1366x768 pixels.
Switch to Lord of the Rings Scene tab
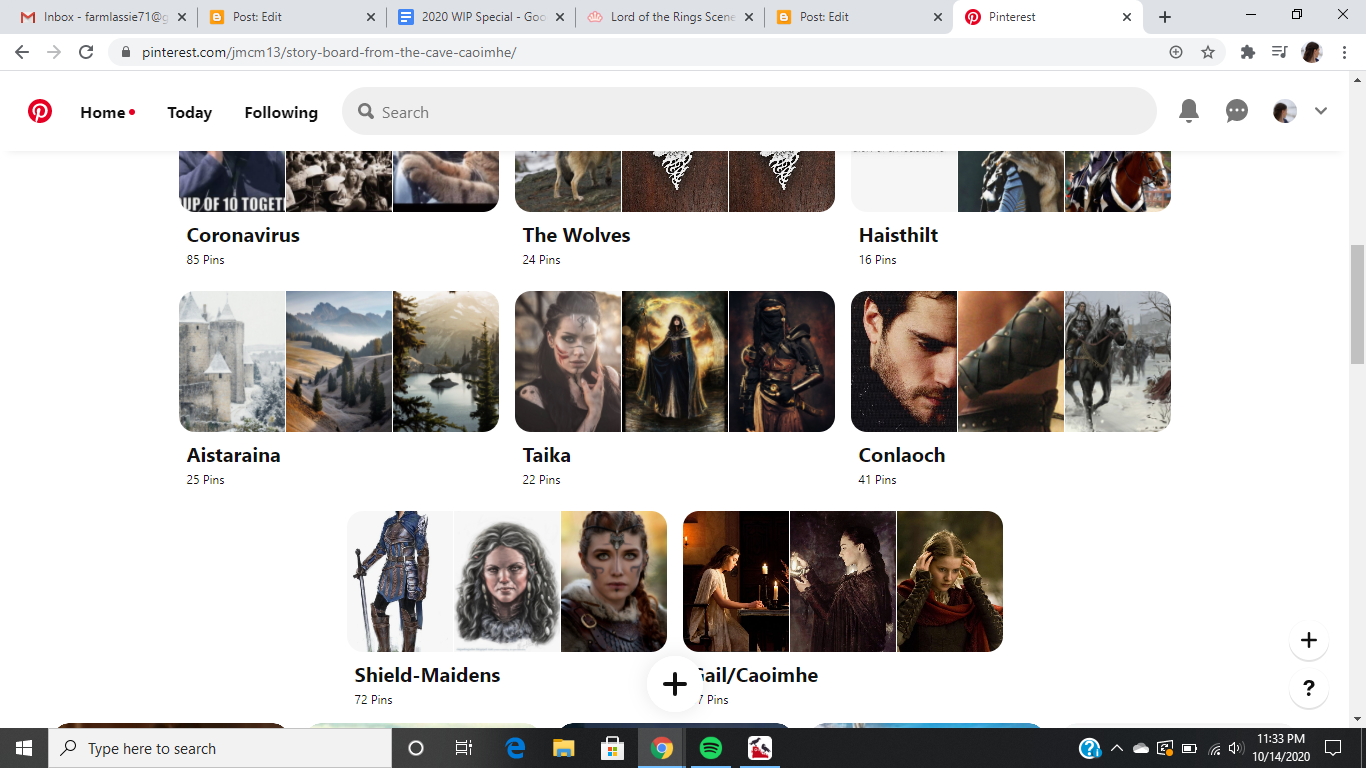pos(669,17)
